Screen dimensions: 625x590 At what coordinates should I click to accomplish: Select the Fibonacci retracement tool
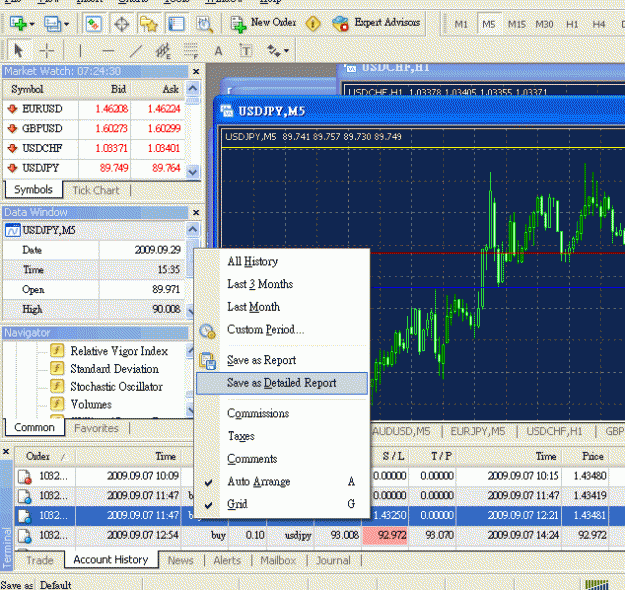click(x=191, y=51)
